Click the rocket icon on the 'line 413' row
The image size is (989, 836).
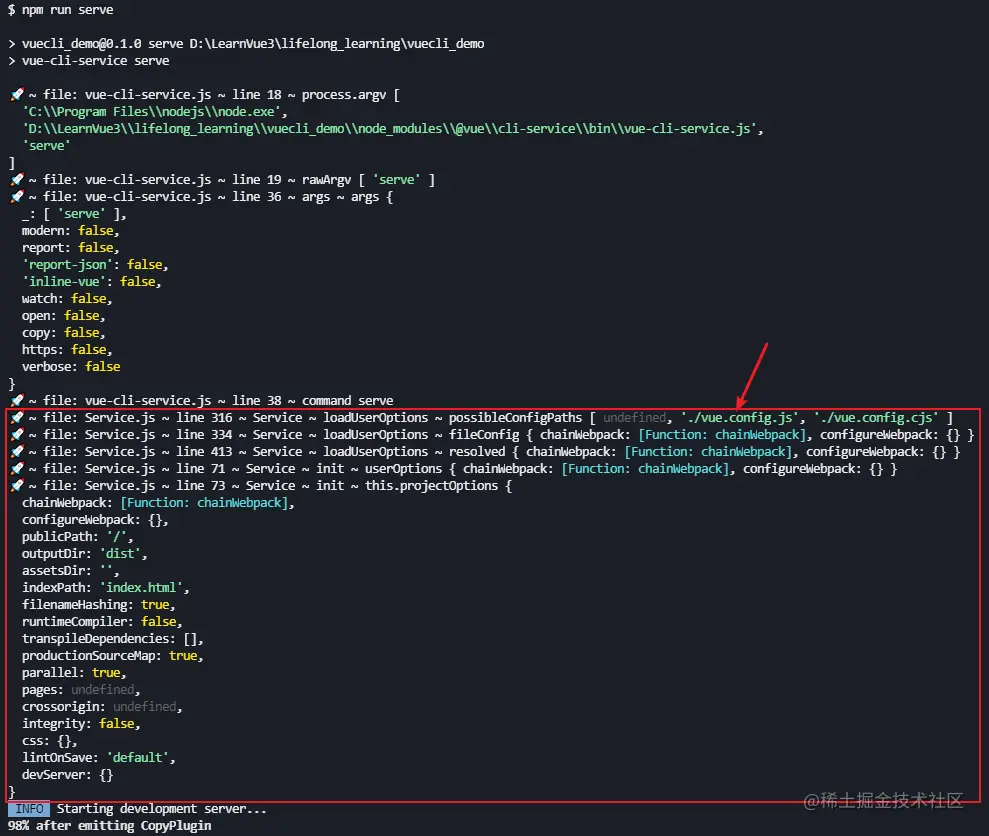point(17,452)
